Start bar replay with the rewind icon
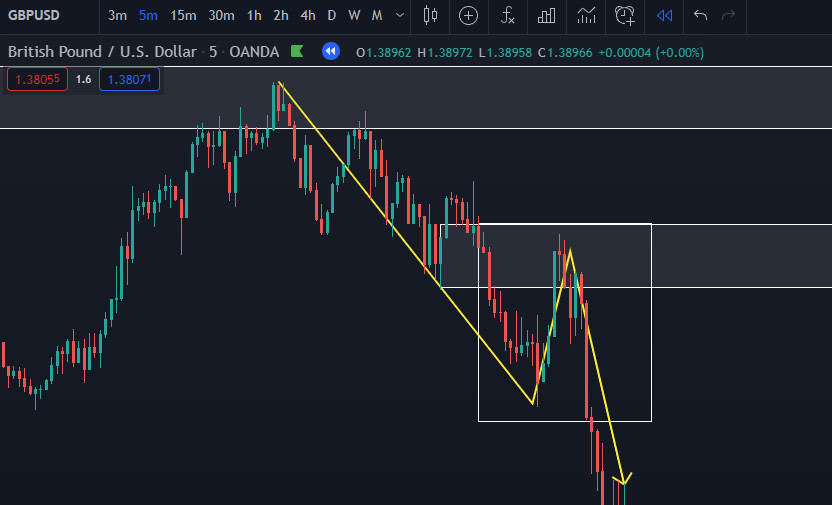This screenshot has width=832, height=505. [664, 15]
